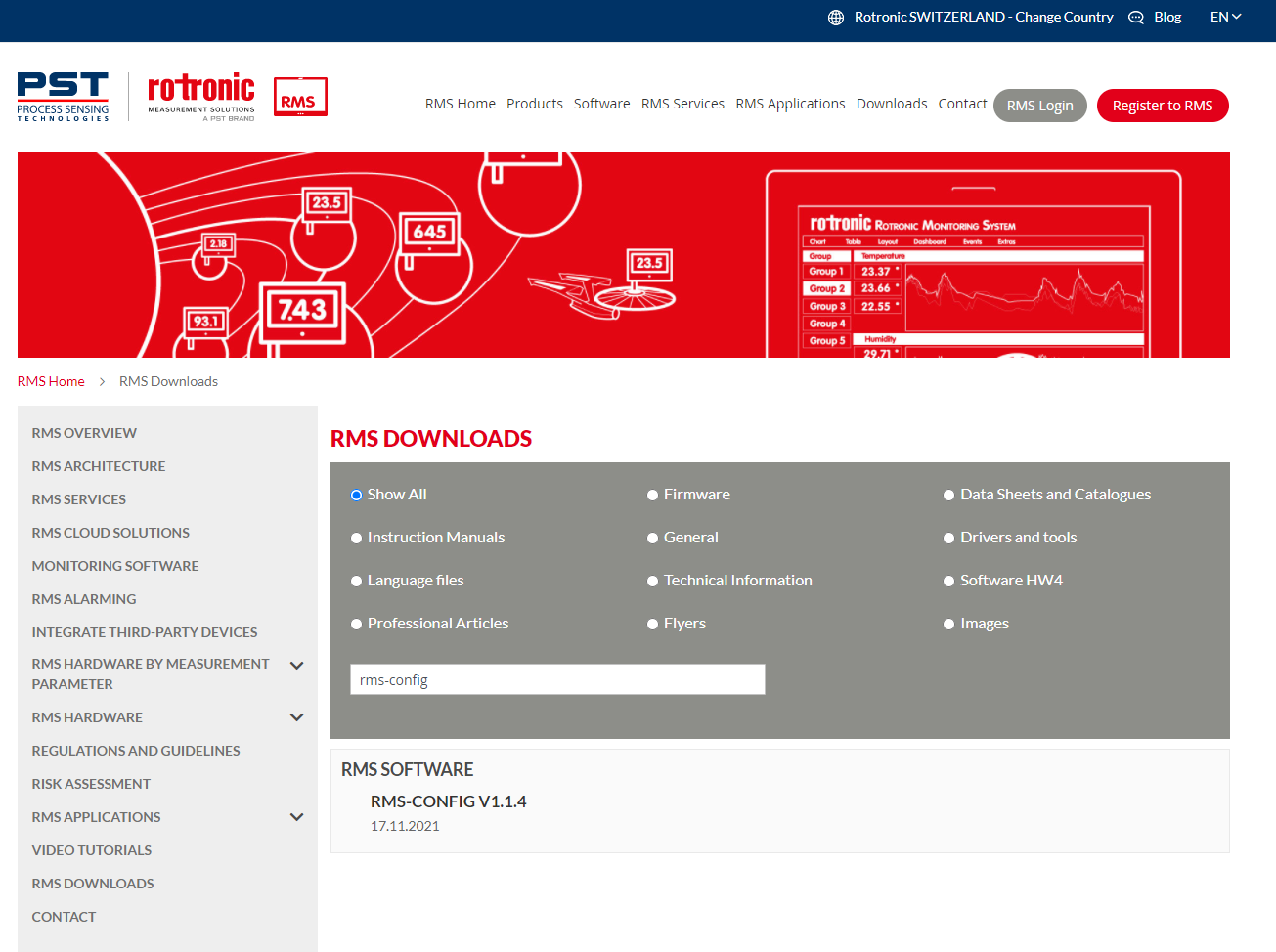
Task: Open Monitoring Software sidebar entry
Action: (x=115, y=566)
